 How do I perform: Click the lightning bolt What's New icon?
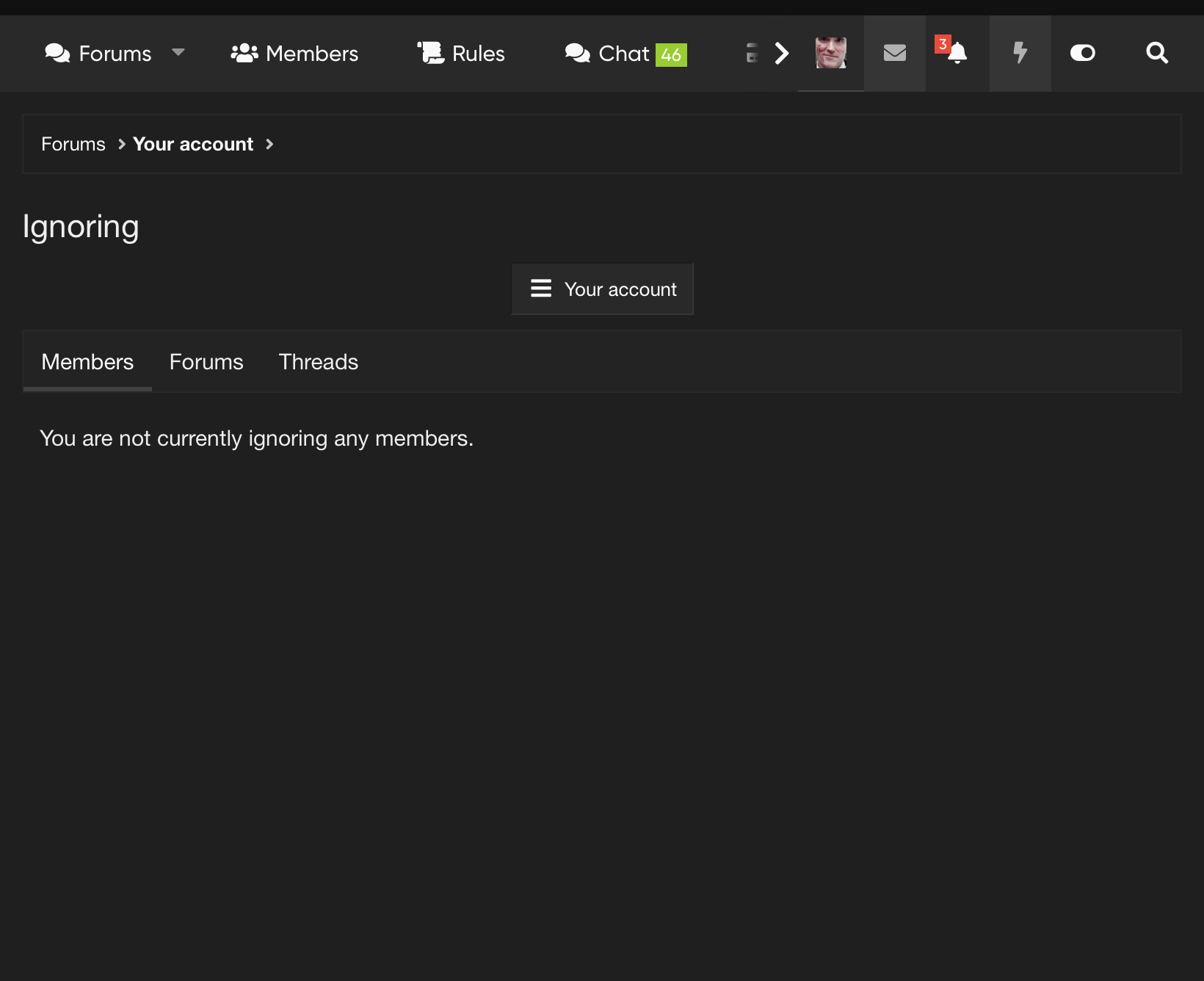1020,53
